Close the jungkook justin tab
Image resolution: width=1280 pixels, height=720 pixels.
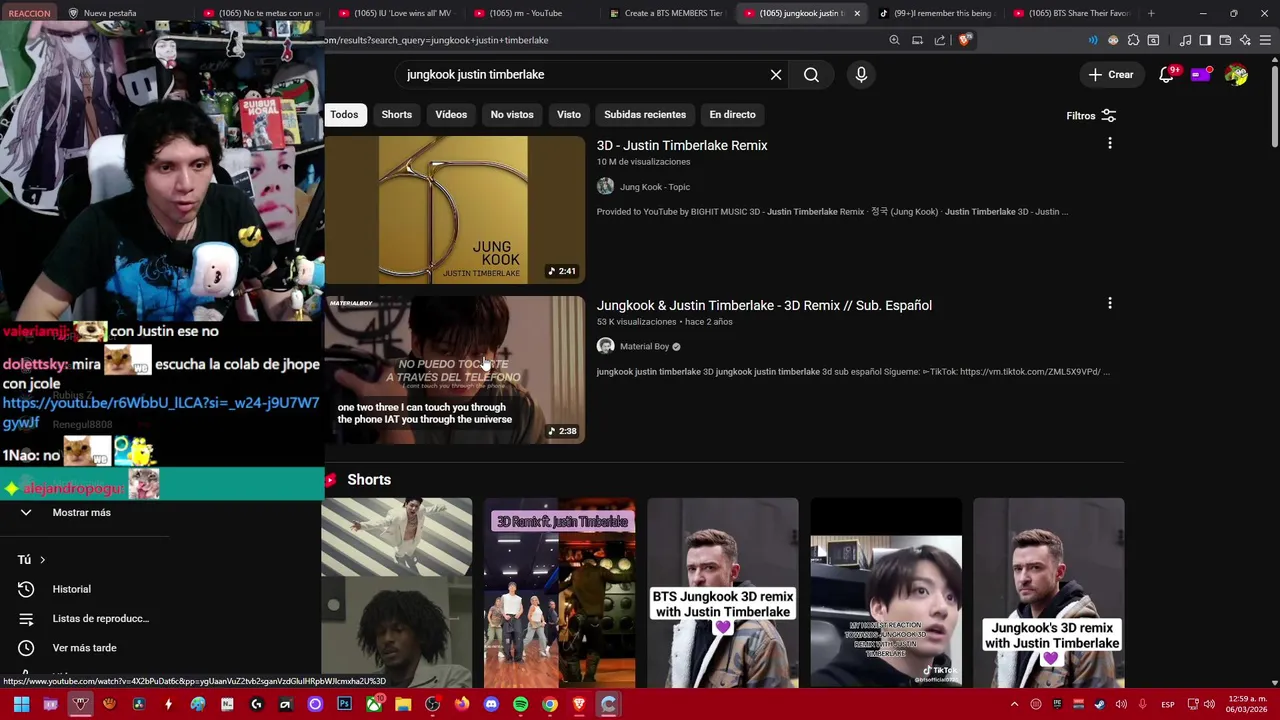point(856,13)
